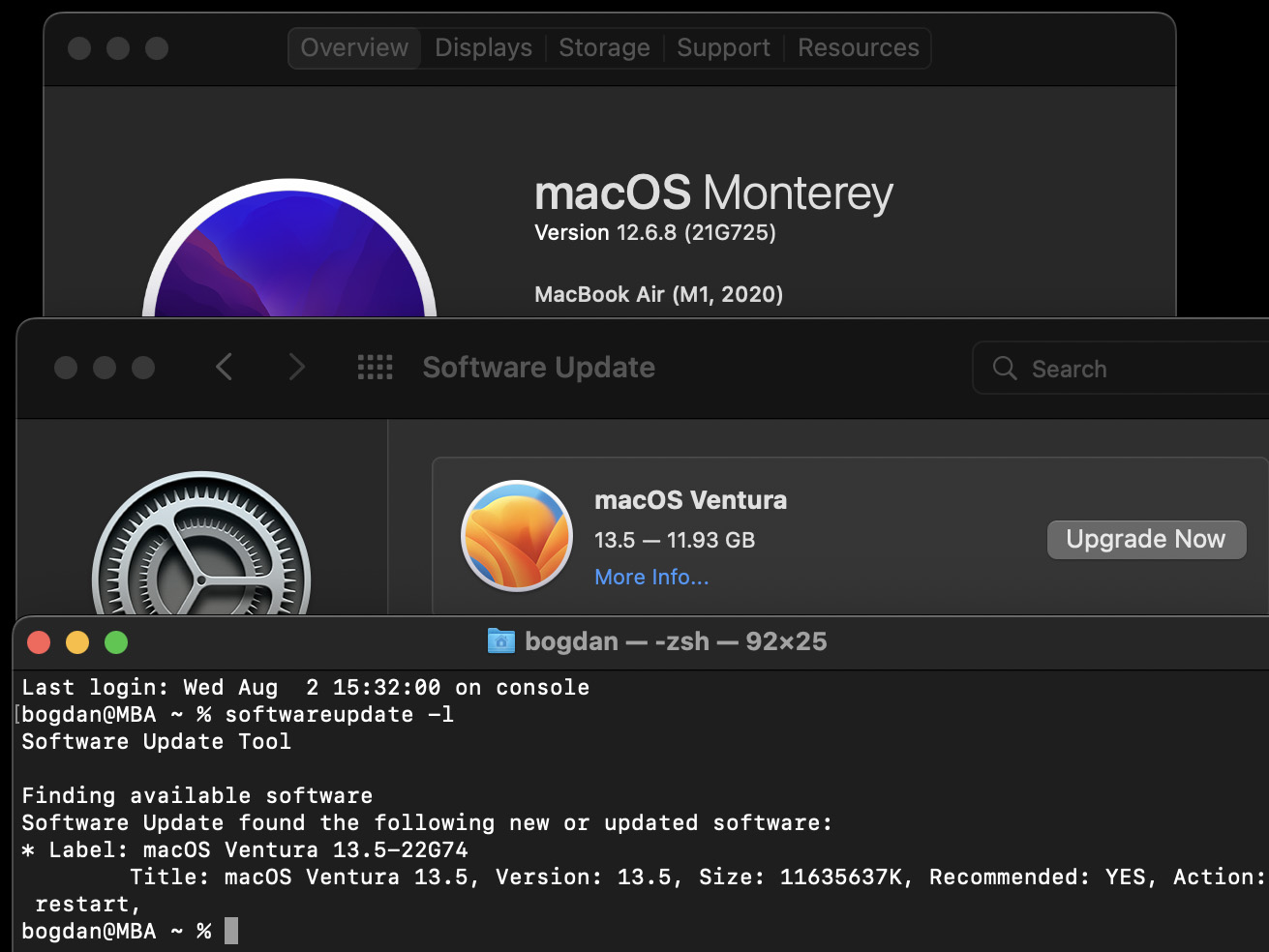This screenshot has width=1269, height=952.
Task: Open the Support tab
Action: 723,47
